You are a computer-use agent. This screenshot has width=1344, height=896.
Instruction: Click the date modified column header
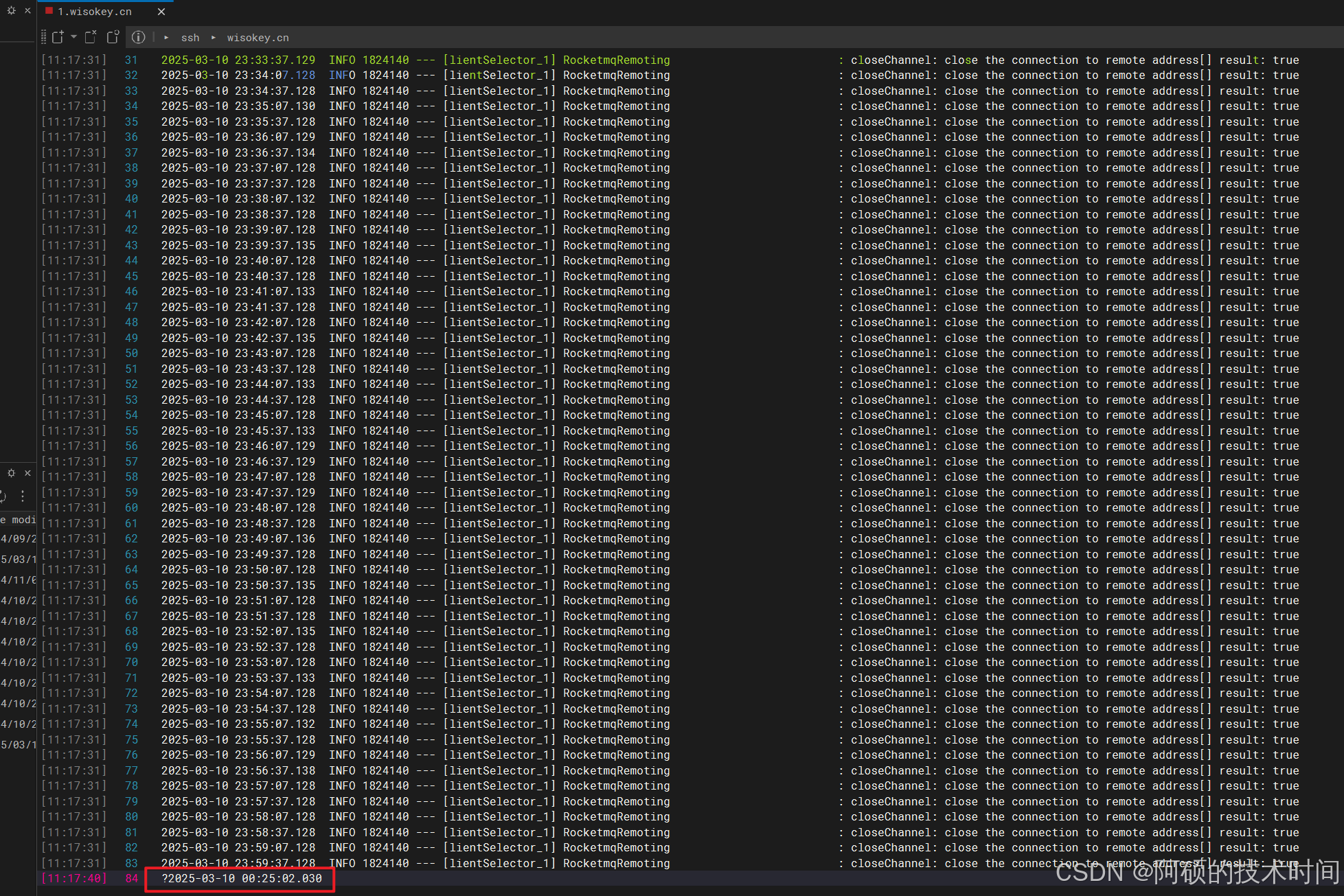[19, 520]
